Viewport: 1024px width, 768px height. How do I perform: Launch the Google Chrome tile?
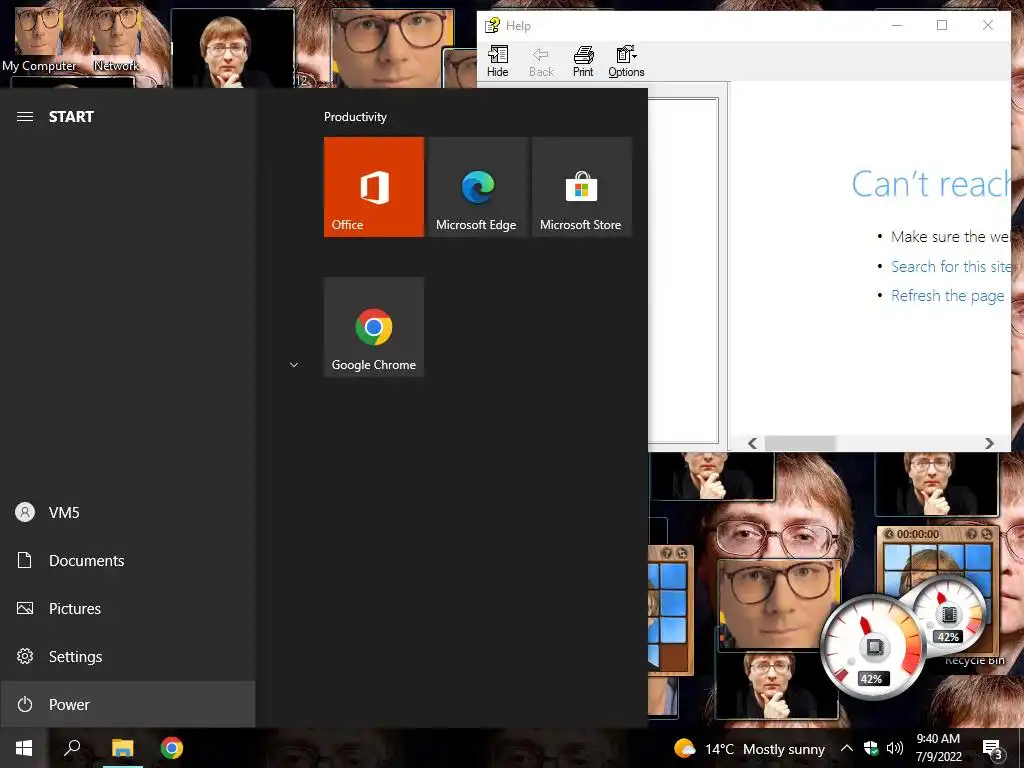tap(374, 327)
